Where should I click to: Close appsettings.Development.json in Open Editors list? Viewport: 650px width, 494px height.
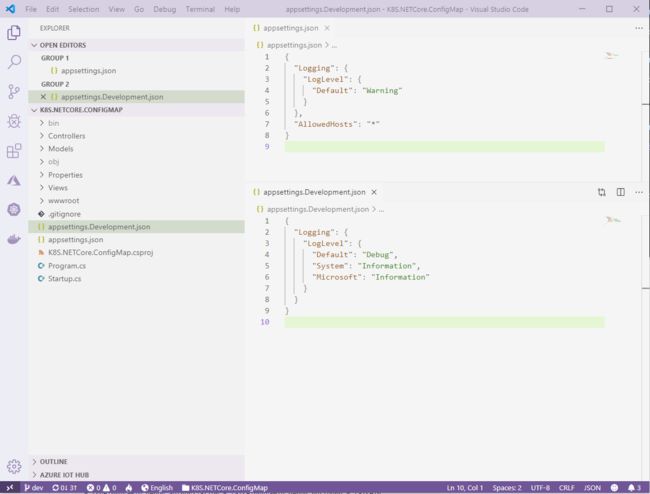[x=43, y=97]
